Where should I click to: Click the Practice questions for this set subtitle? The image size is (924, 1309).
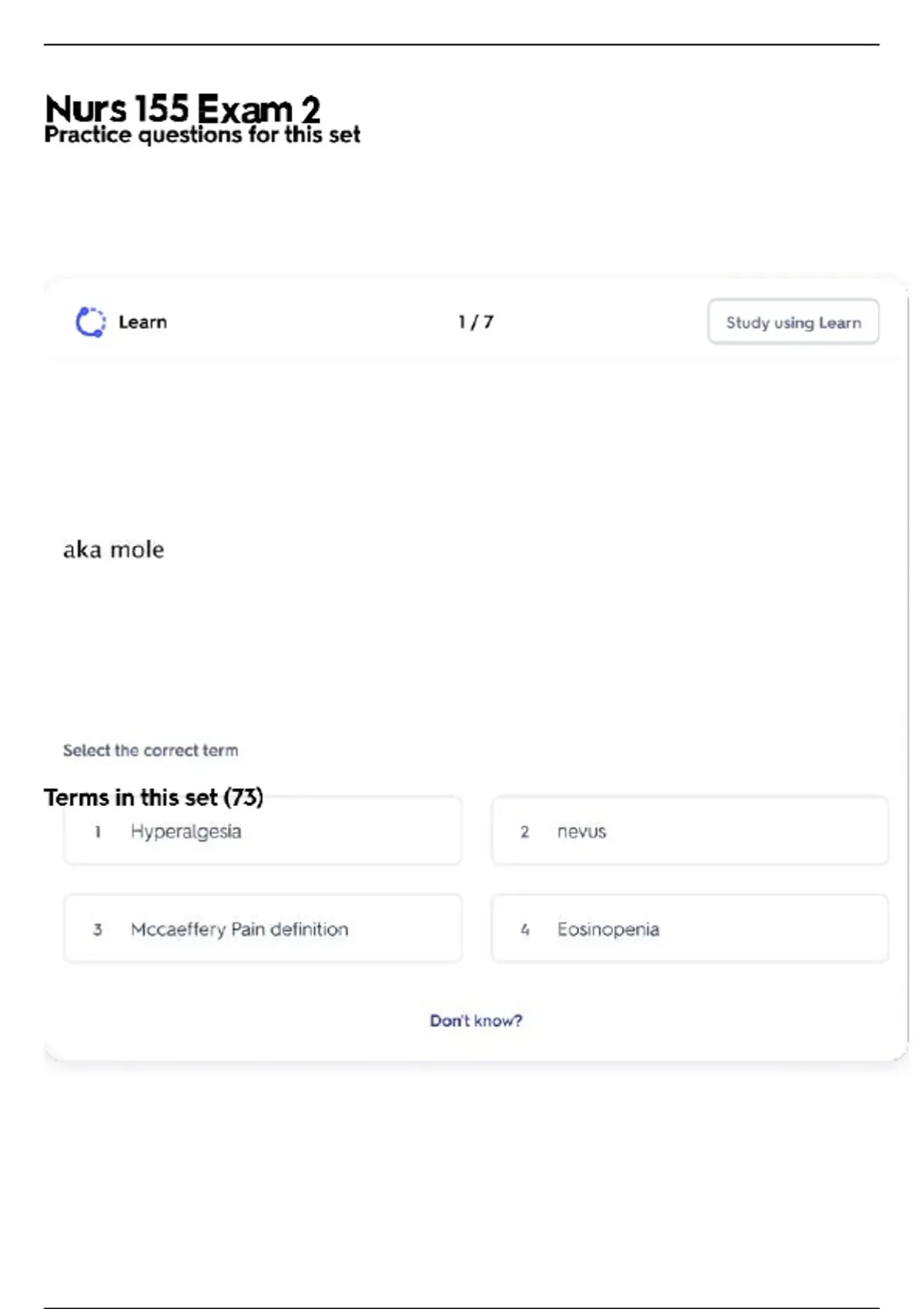(202, 135)
